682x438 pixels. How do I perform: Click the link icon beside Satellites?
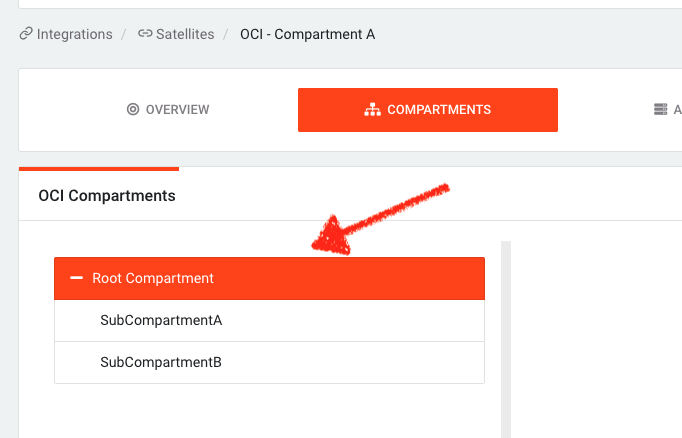coord(145,33)
